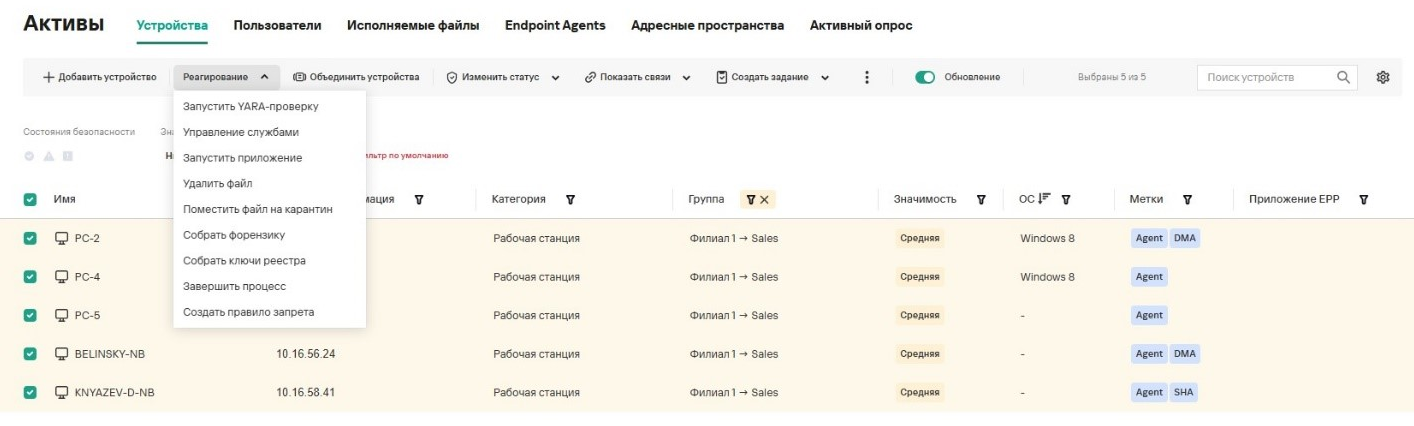
Task: Click the Объединить устройства button
Action: [x=356, y=77]
